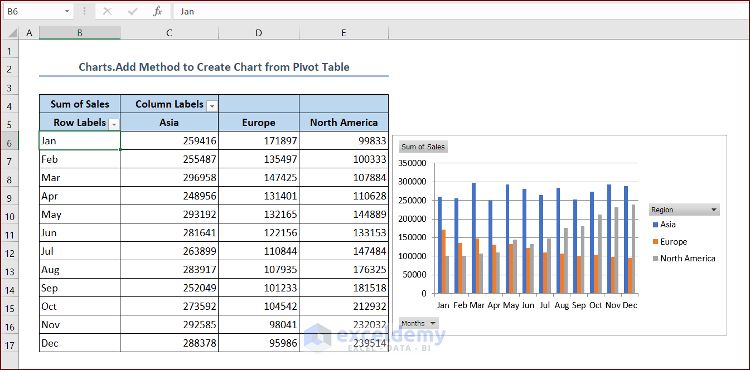This screenshot has height=370, width=750.
Task: Select row 6 header
Action: [x=10, y=142]
